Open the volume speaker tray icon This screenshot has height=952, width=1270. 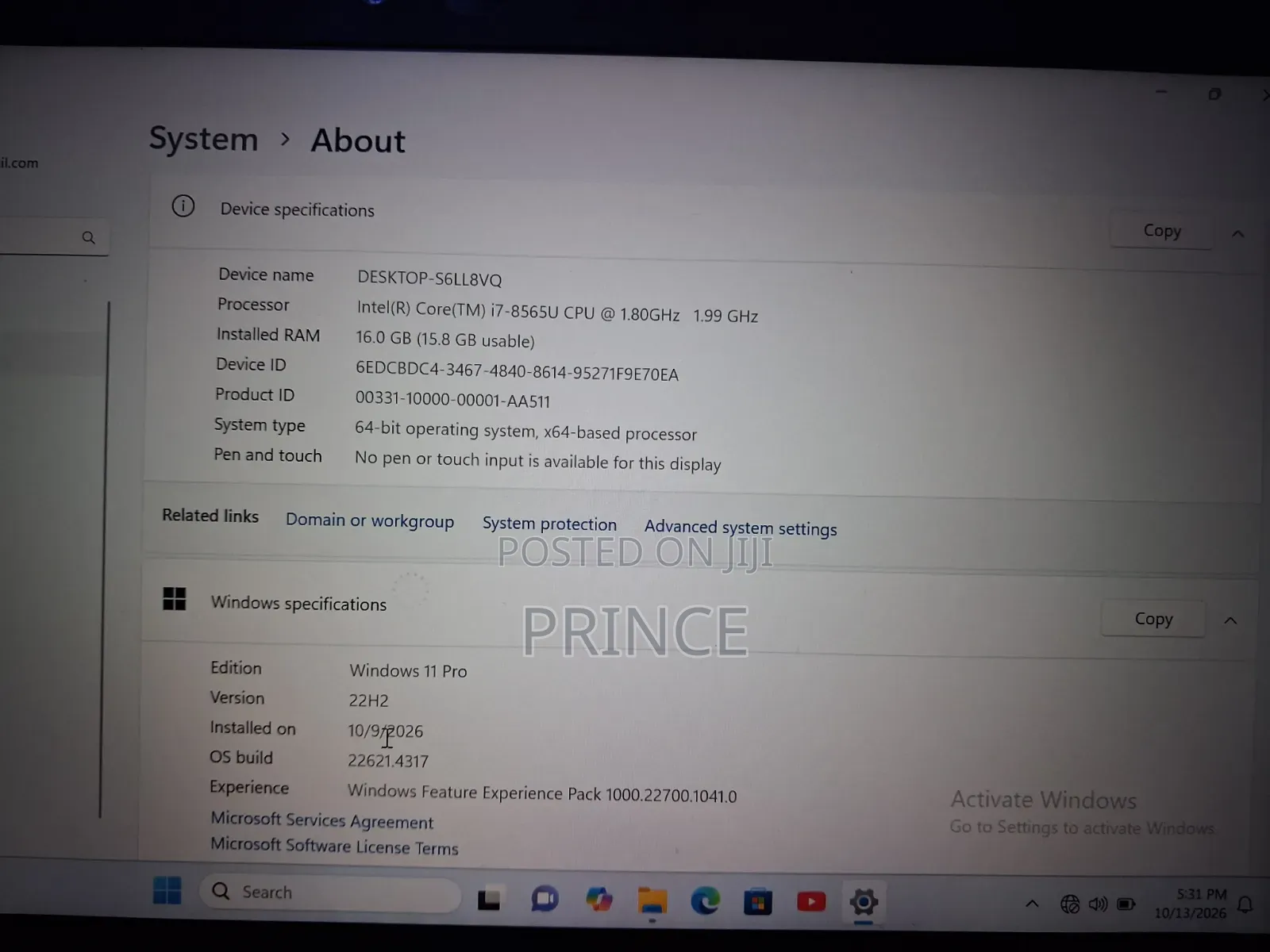[x=1098, y=904]
